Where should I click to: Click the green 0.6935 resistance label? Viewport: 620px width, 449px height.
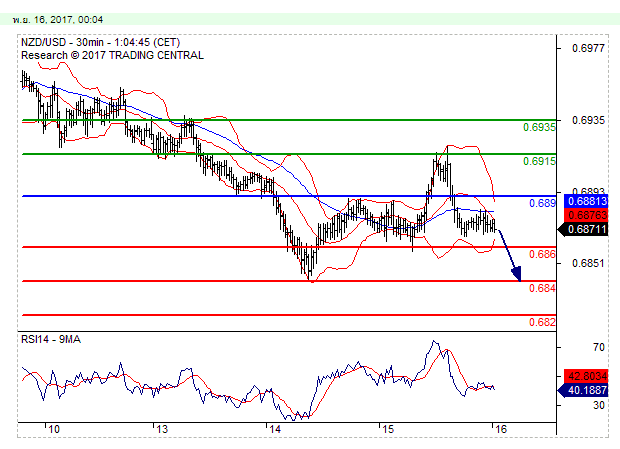click(x=539, y=127)
